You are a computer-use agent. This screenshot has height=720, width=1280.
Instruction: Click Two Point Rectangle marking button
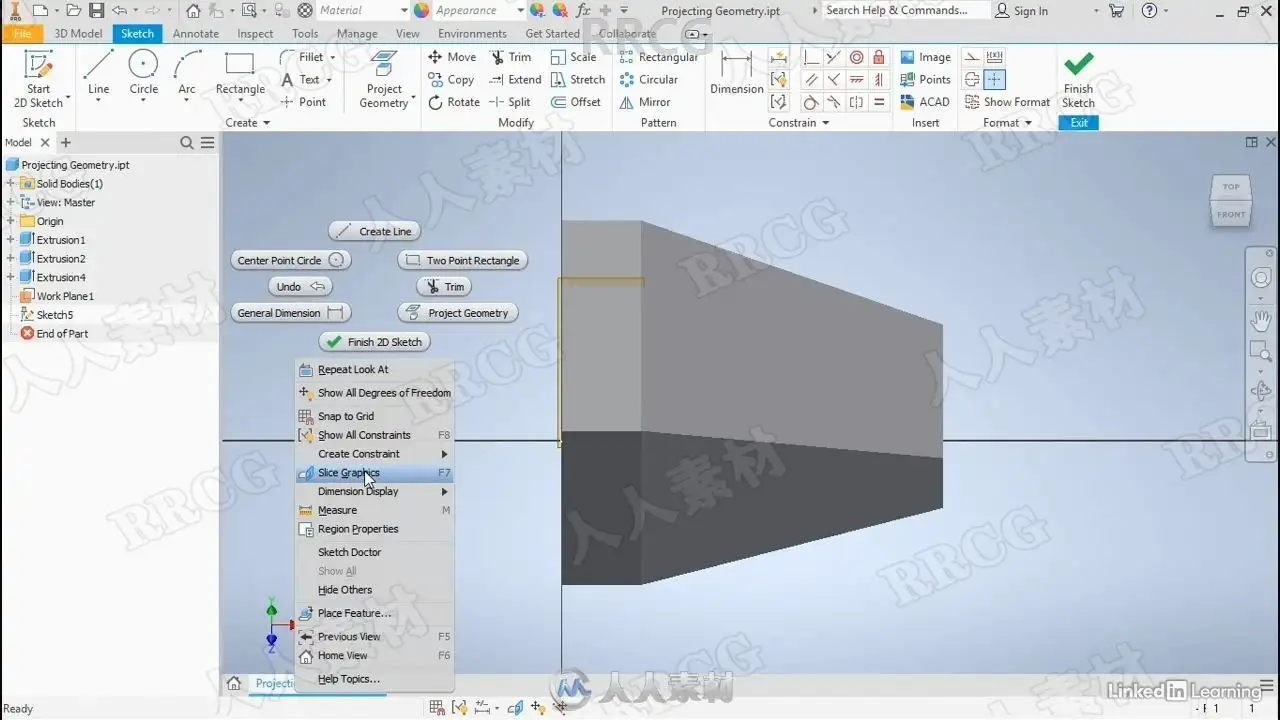tap(462, 260)
